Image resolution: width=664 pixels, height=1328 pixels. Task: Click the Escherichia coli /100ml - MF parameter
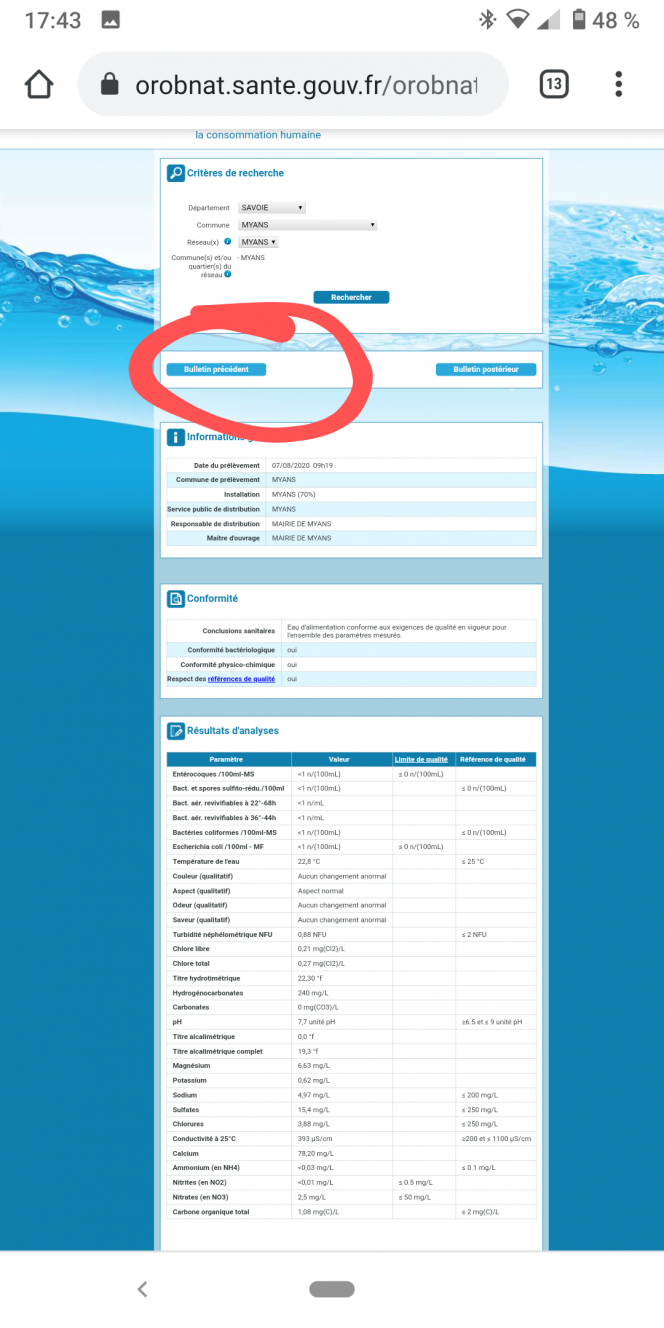point(218,847)
